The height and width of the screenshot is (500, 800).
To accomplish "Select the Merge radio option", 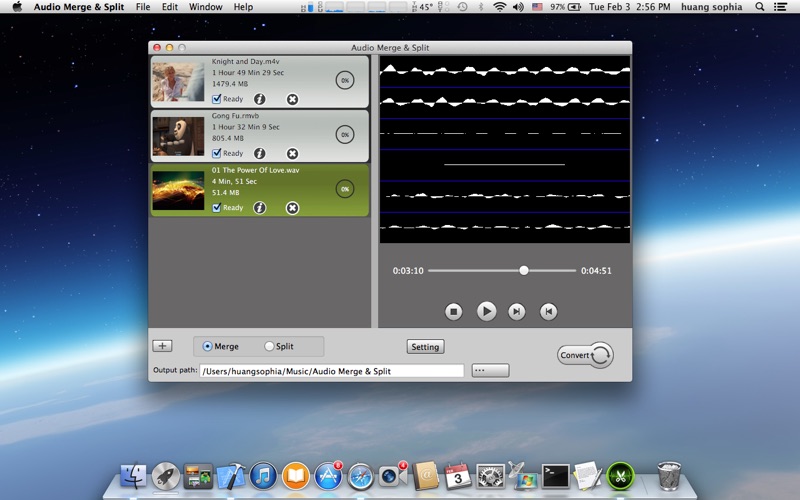I will pyautogui.click(x=208, y=347).
